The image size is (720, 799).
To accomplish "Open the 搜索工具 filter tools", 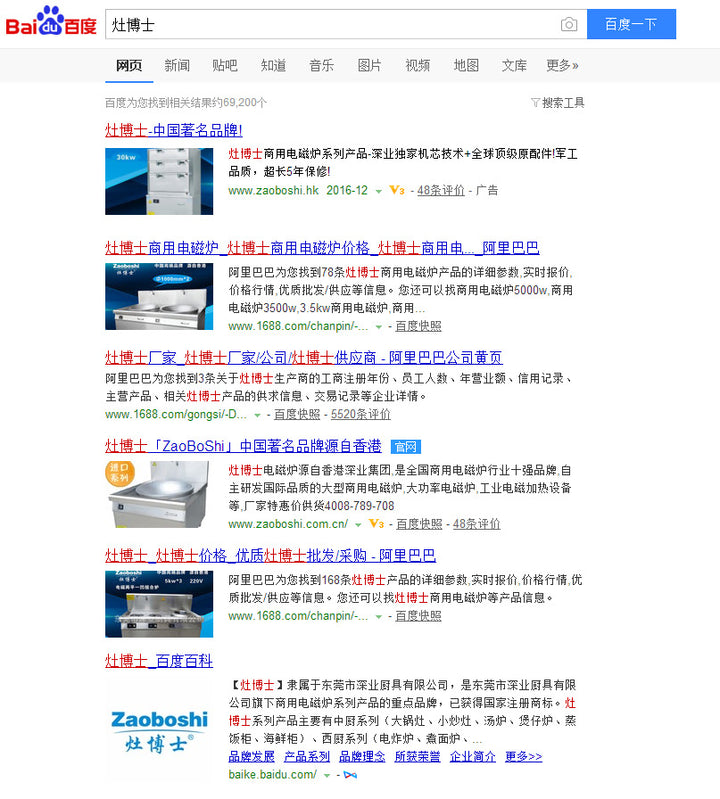I will pos(558,102).
